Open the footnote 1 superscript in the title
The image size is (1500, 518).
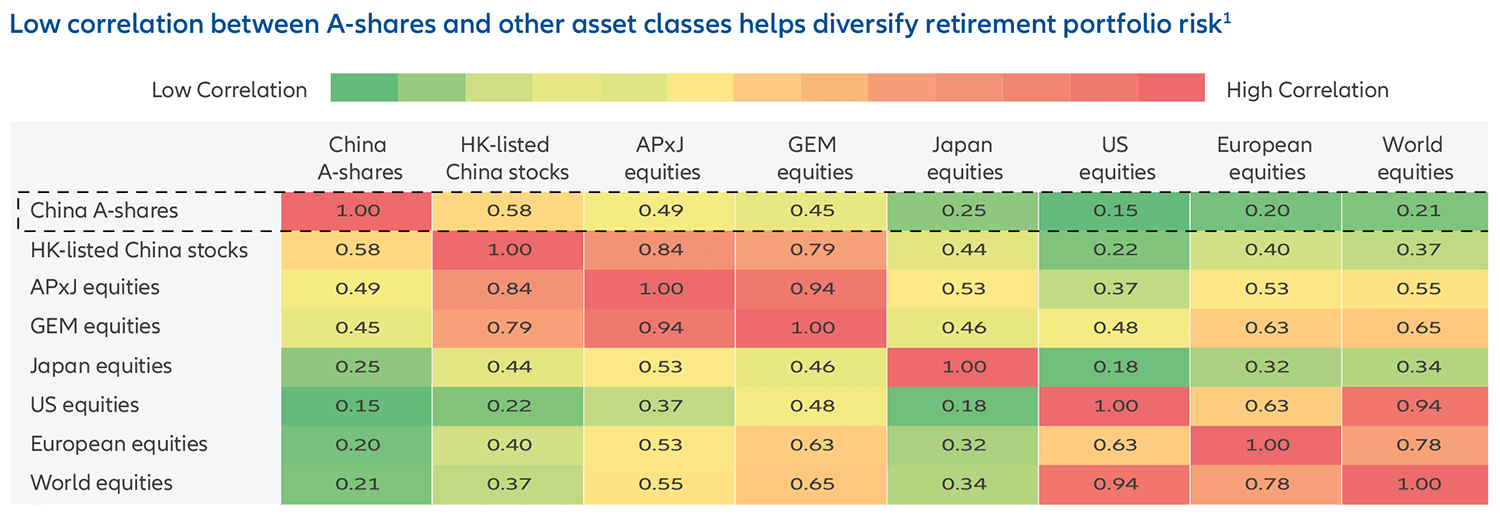[x=1227, y=18]
